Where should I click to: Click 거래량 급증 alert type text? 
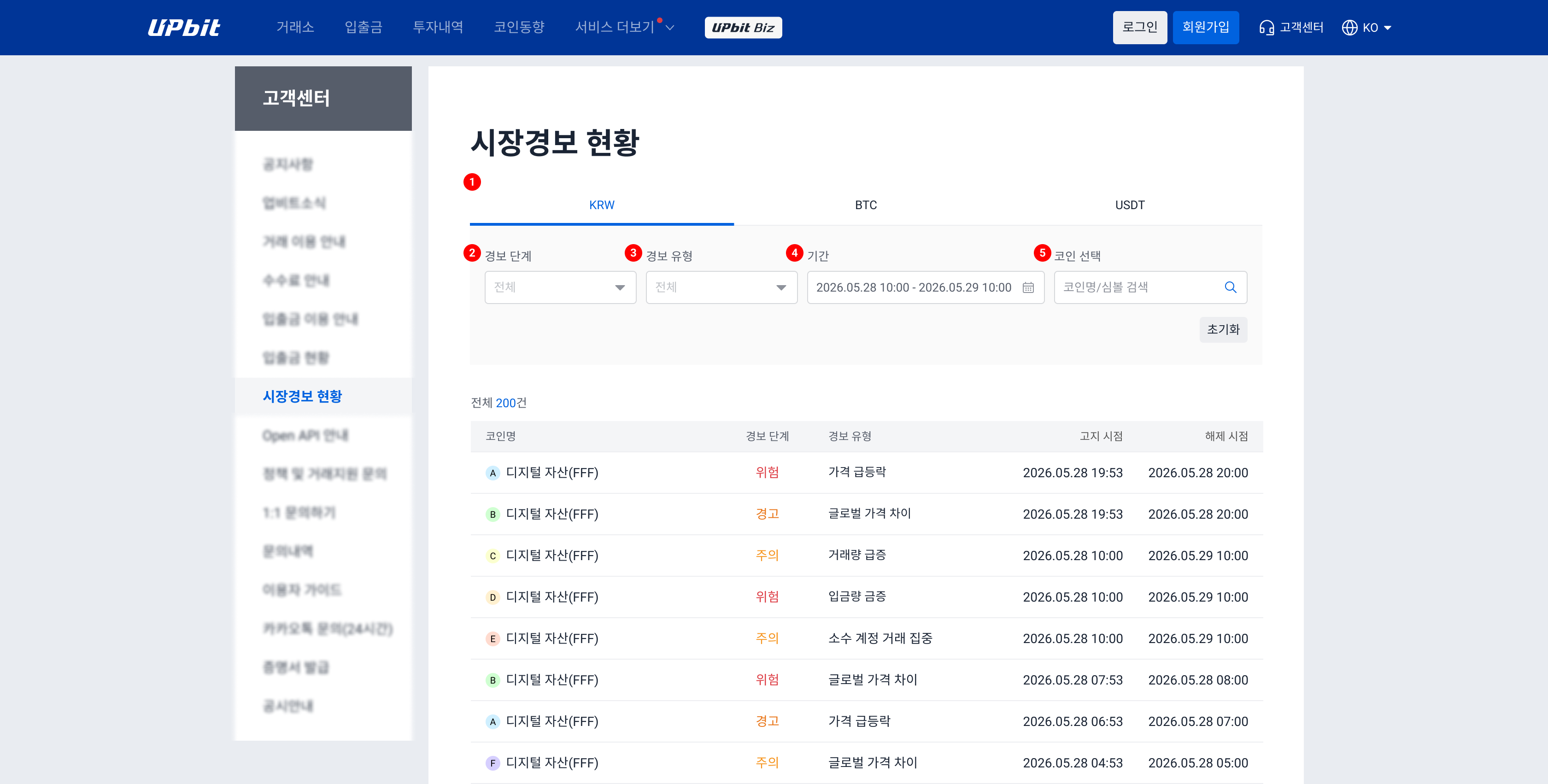(857, 556)
